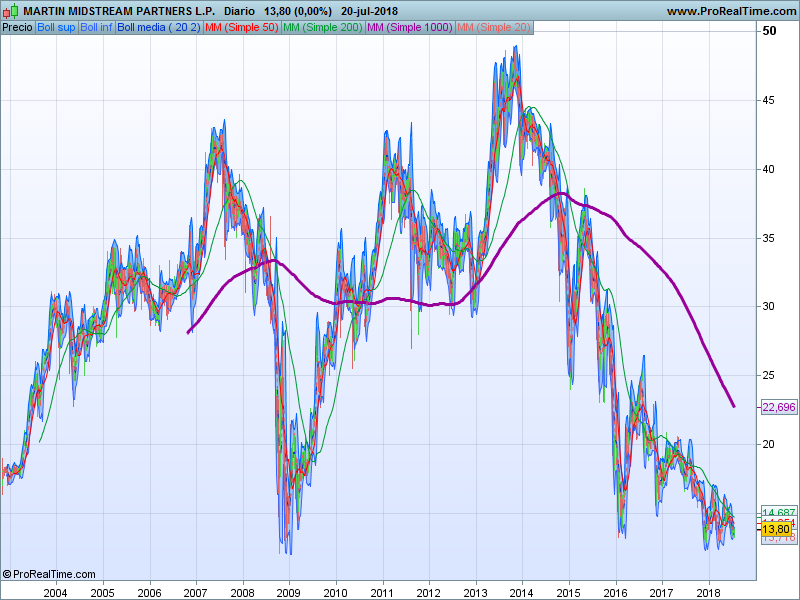Image resolution: width=800 pixels, height=600 pixels.
Task: Select the 2012 time axis label
Action: [429, 593]
